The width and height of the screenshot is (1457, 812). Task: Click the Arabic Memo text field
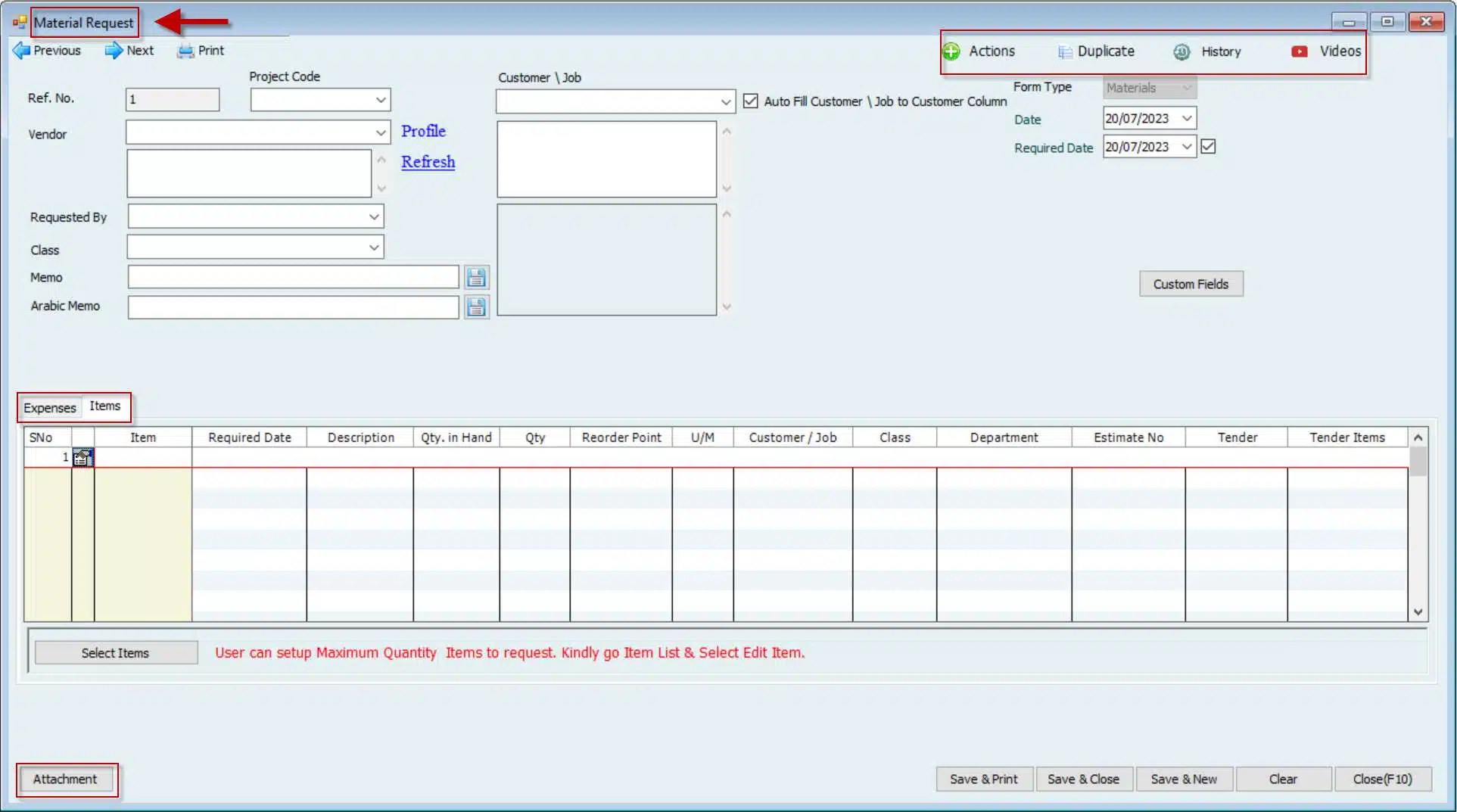(x=293, y=306)
